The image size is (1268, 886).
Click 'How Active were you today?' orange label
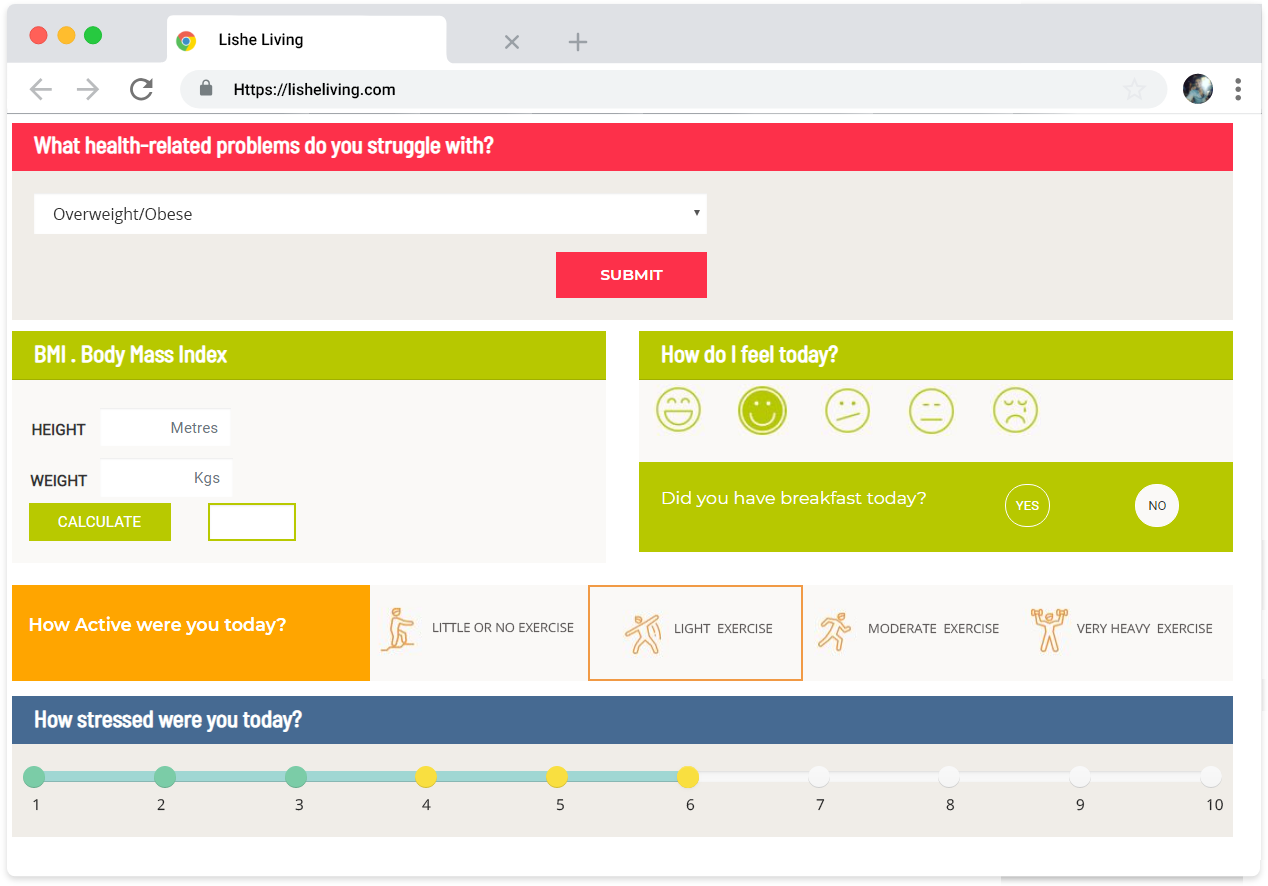[x=158, y=625]
